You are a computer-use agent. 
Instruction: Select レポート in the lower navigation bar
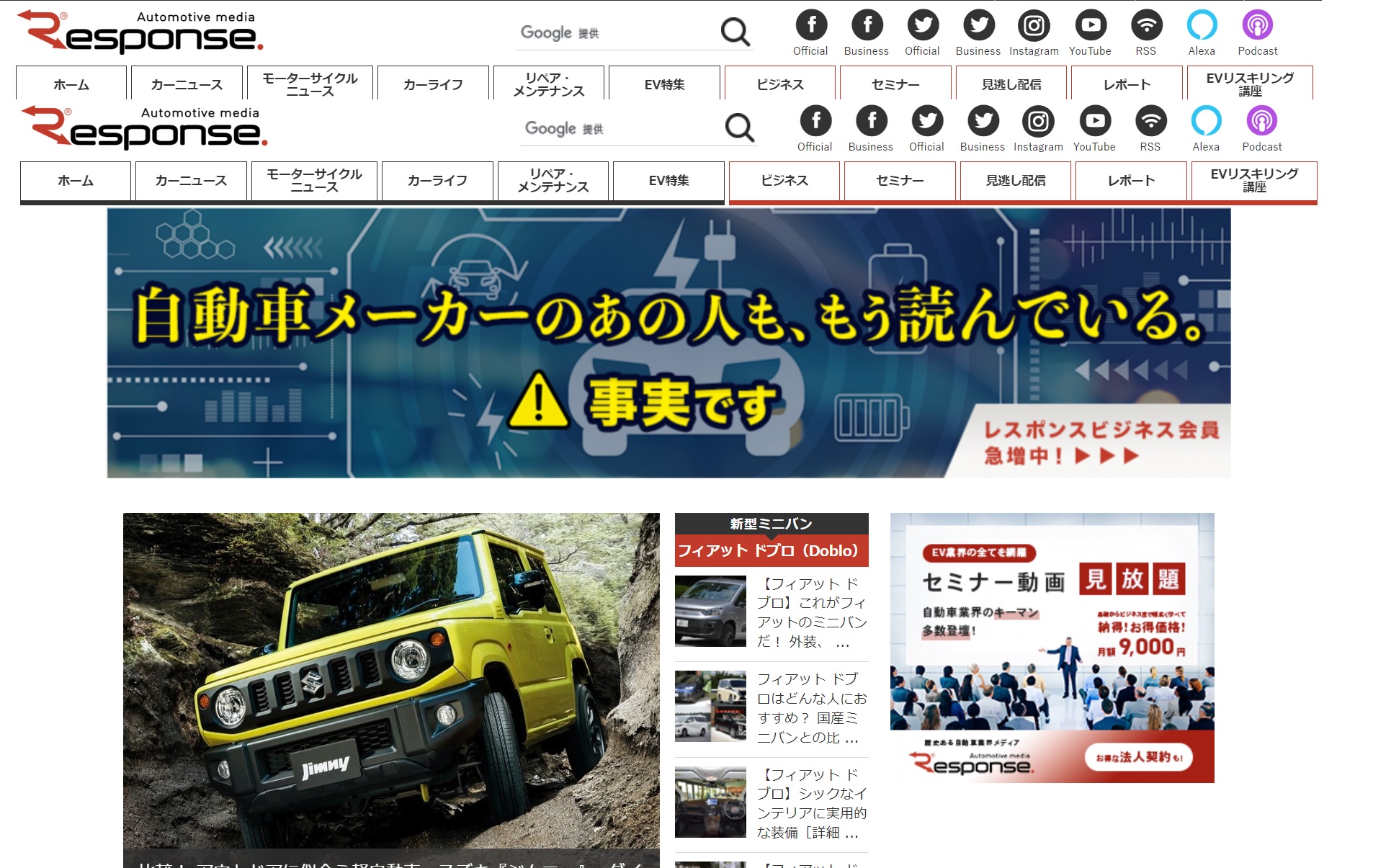coord(1131,181)
